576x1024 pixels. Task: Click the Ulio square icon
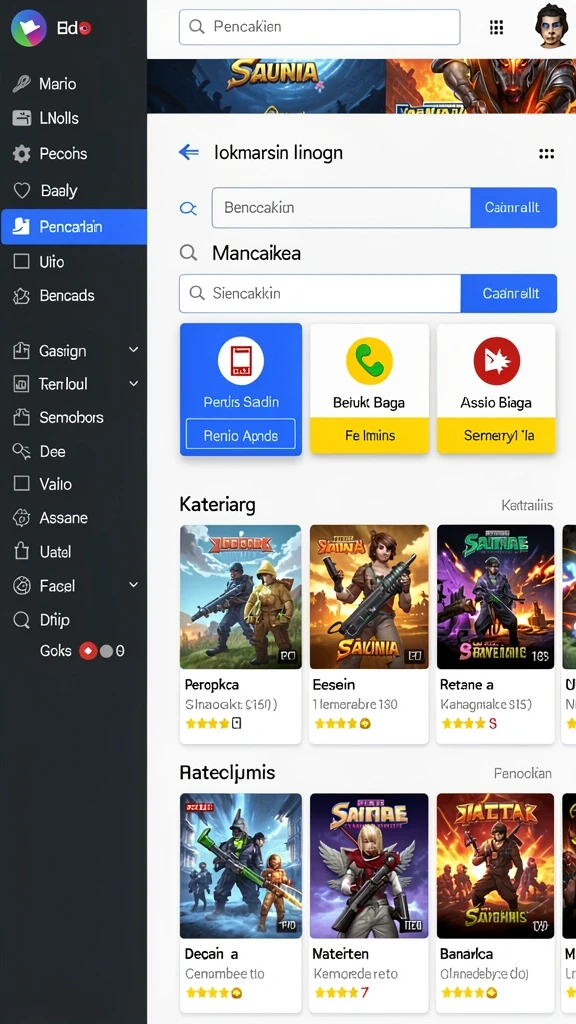[22, 262]
